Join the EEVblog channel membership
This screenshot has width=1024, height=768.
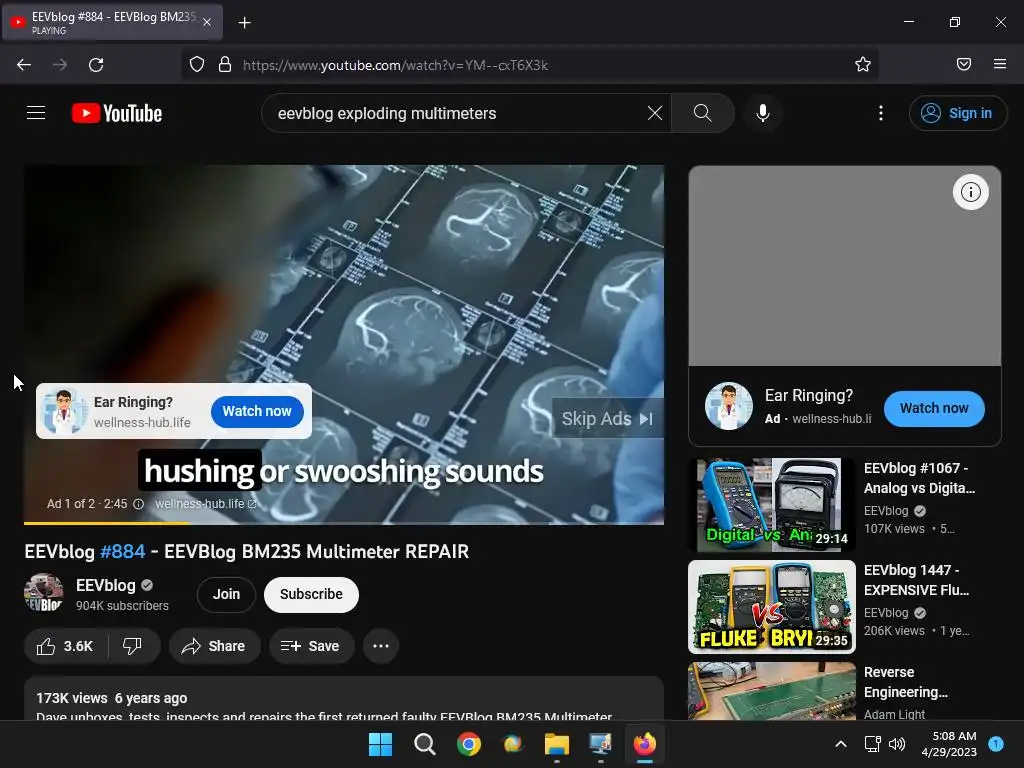pyautogui.click(x=226, y=594)
